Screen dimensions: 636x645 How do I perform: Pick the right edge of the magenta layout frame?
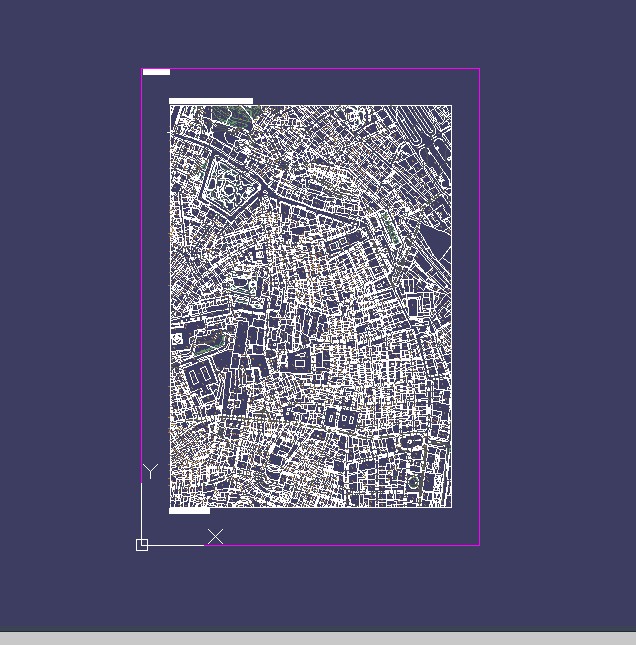tap(479, 300)
